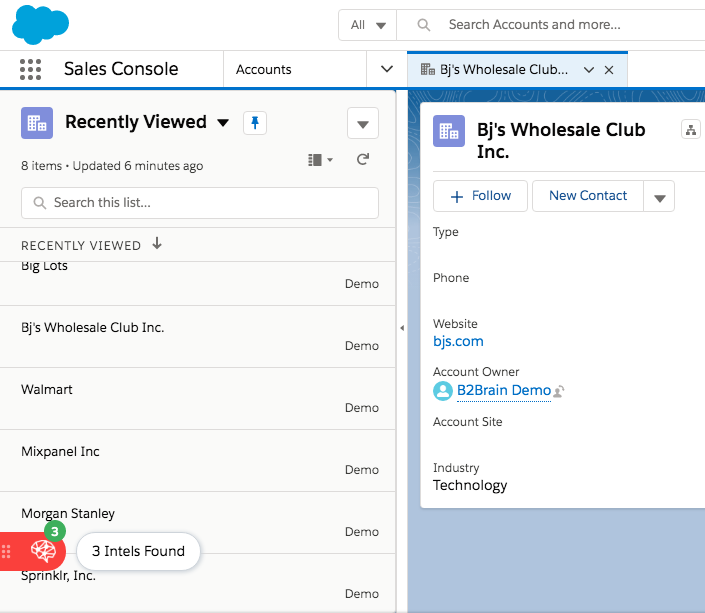Open the Sprinklr, Inc. account
Image resolution: width=705 pixels, height=613 pixels.
click(198, 584)
